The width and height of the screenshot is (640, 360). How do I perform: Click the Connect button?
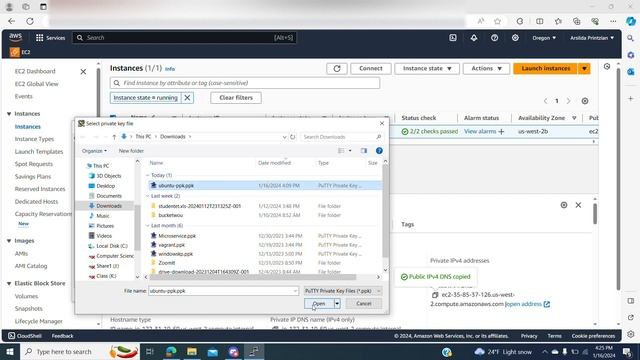click(x=371, y=69)
